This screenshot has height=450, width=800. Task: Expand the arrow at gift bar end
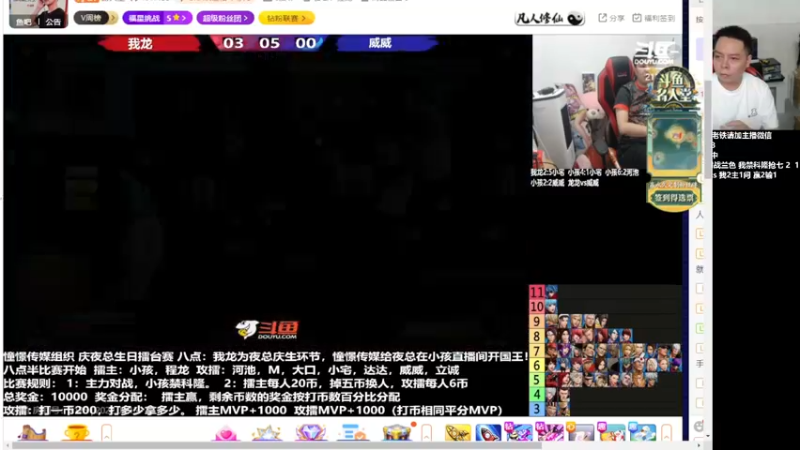(x=666, y=433)
